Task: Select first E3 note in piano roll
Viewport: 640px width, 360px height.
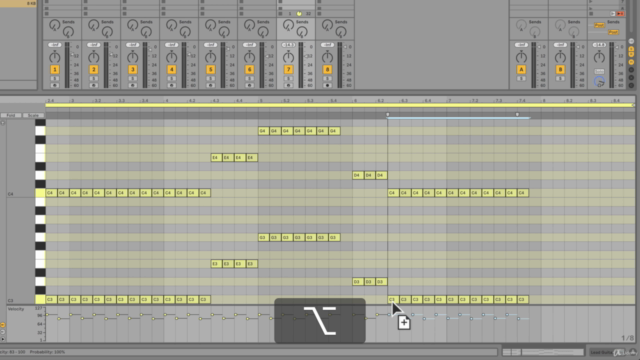Action: click(216, 264)
